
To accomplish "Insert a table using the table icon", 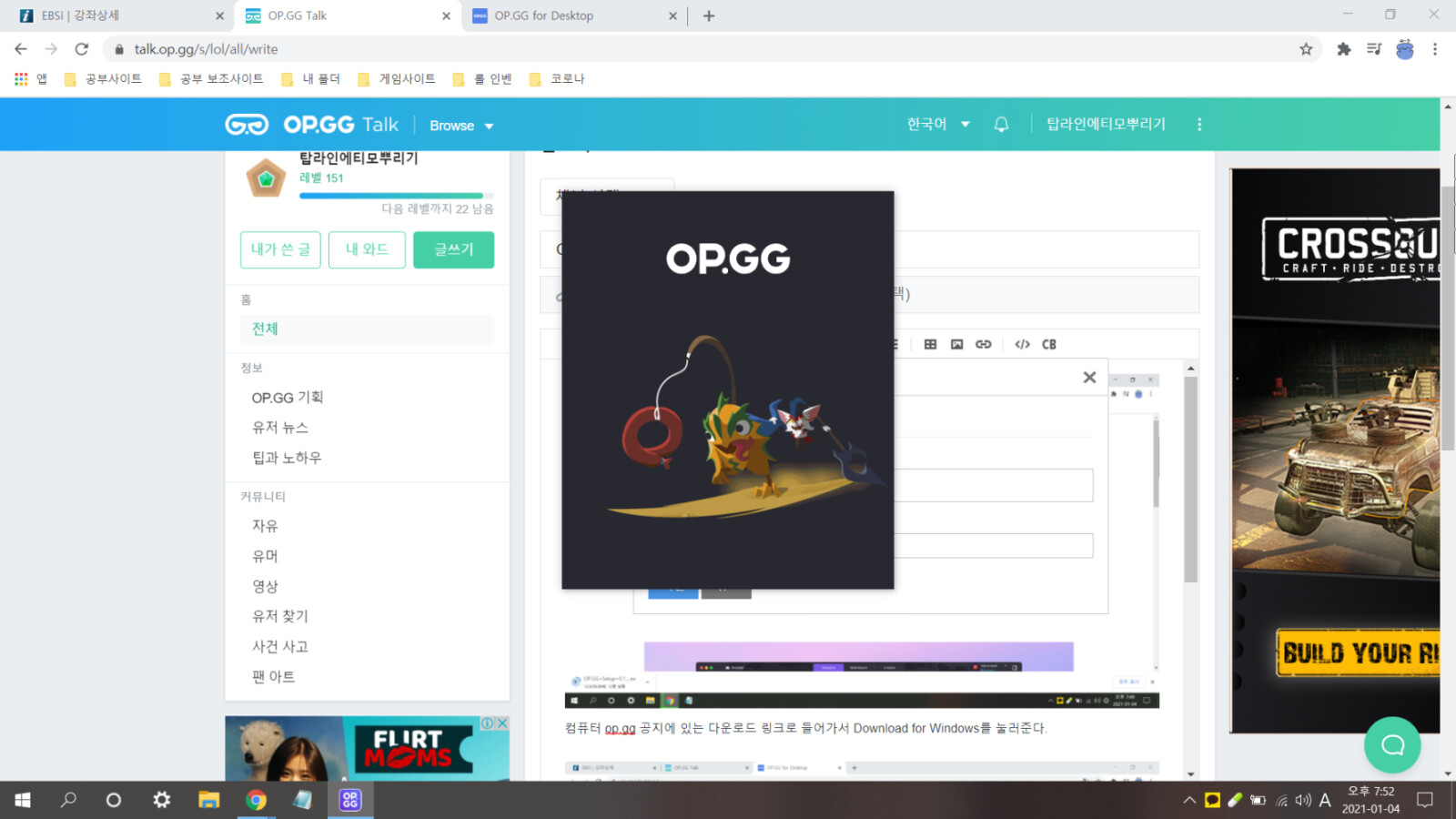I will point(929,344).
